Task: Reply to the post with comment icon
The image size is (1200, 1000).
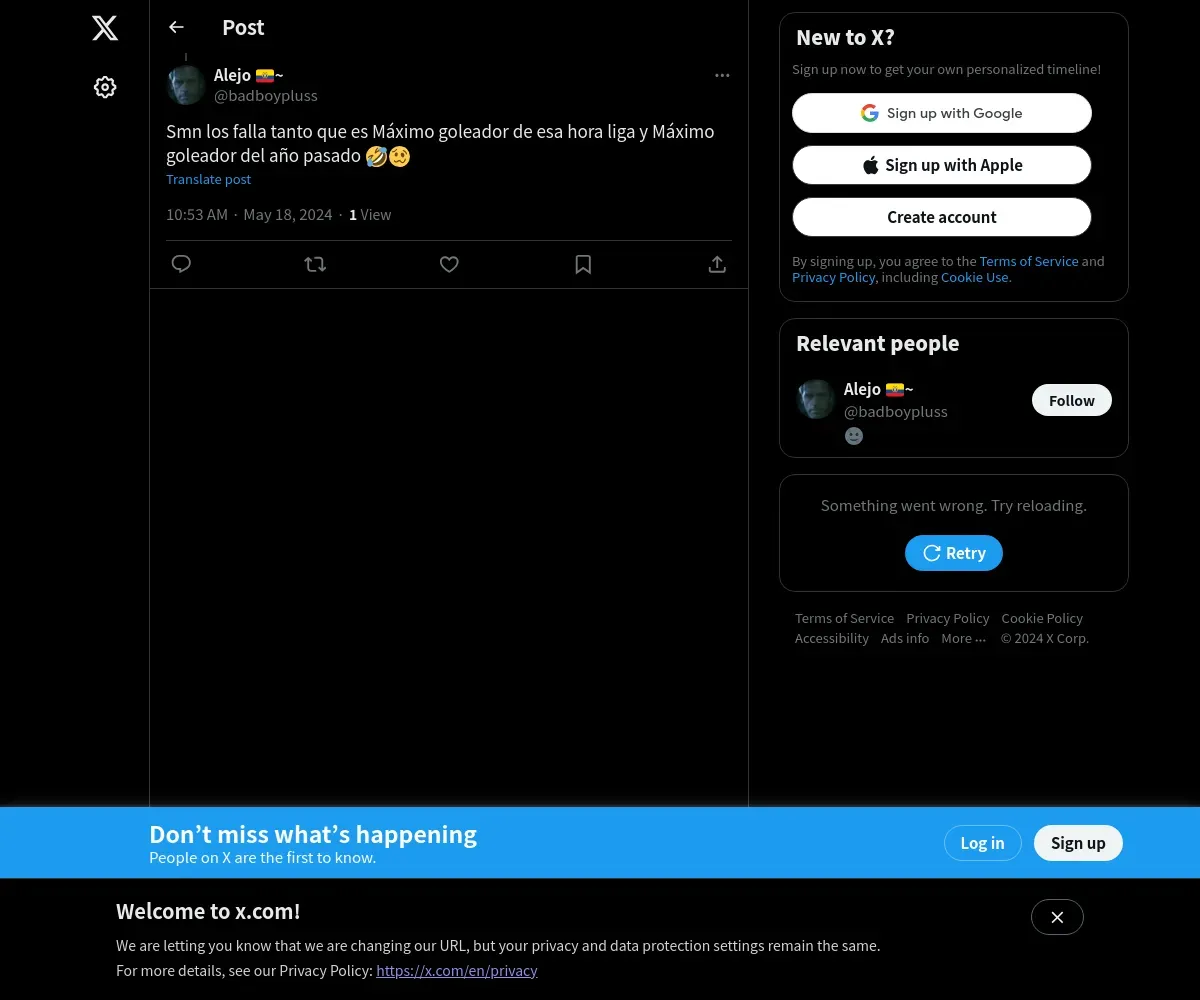Action: tap(181, 264)
